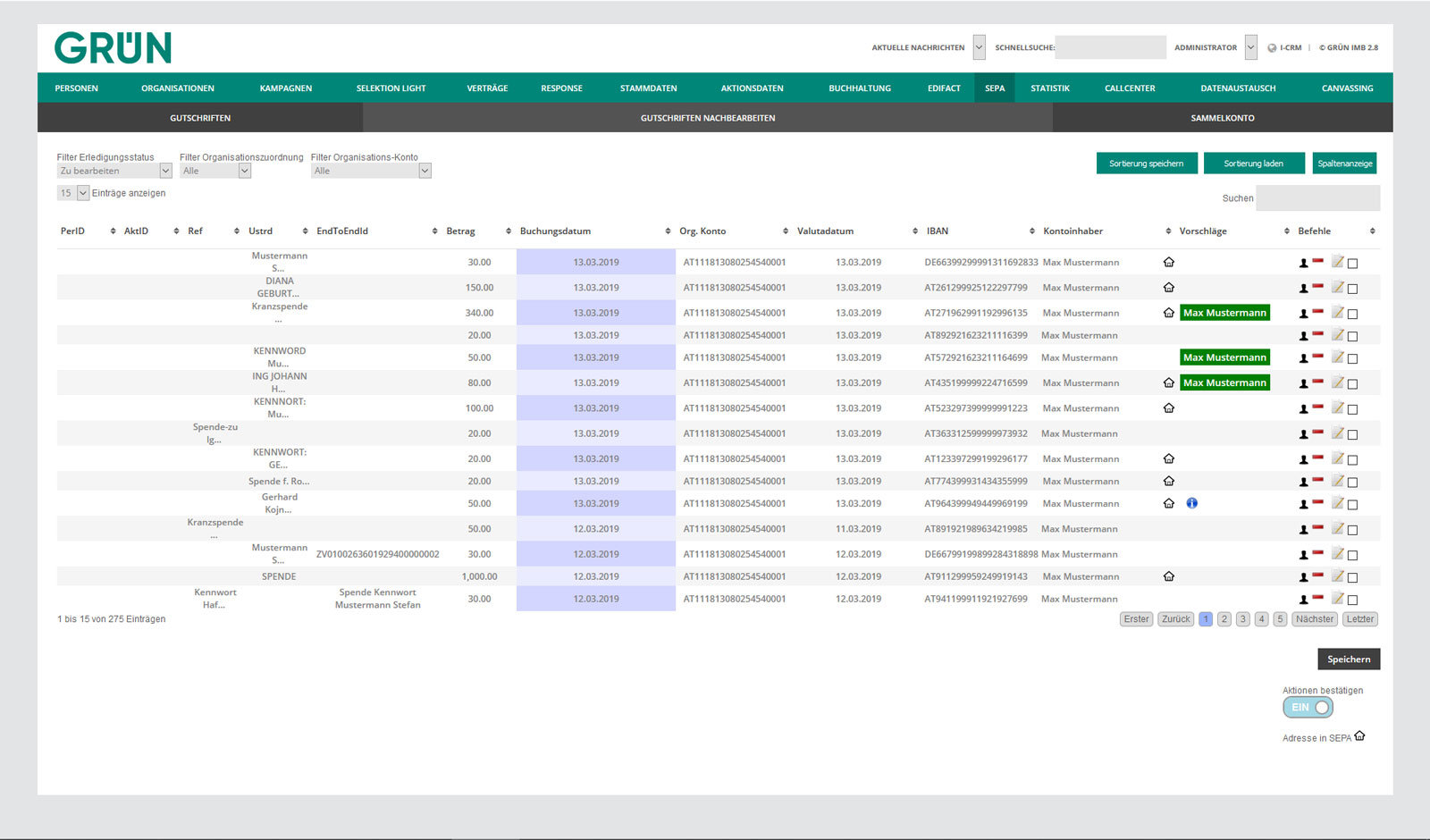Click the globe icon beside I-CRM

tap(1272, 48)
